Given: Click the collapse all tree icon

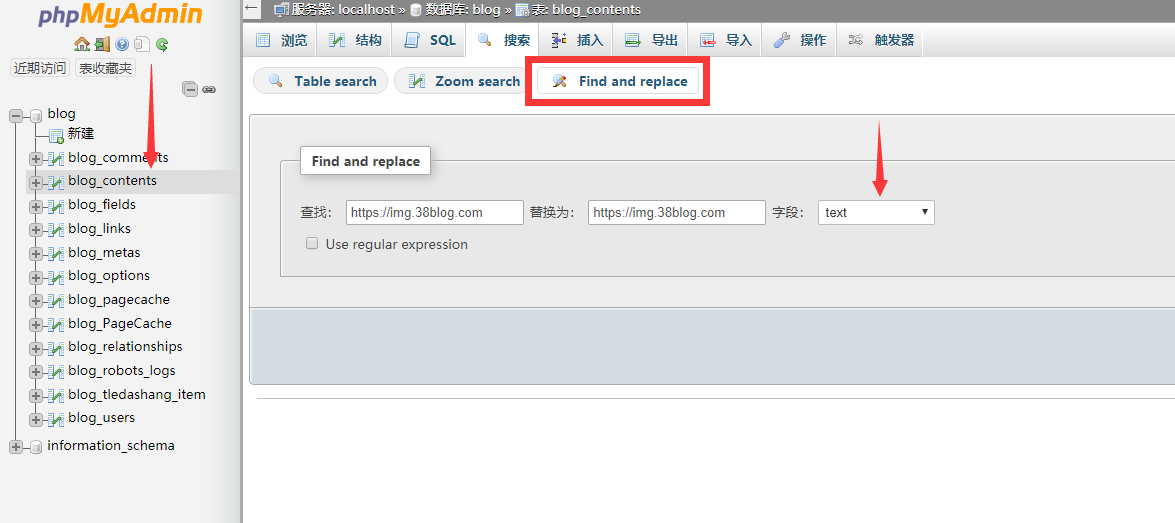Looking at the screenshot, I should point(190,89).
